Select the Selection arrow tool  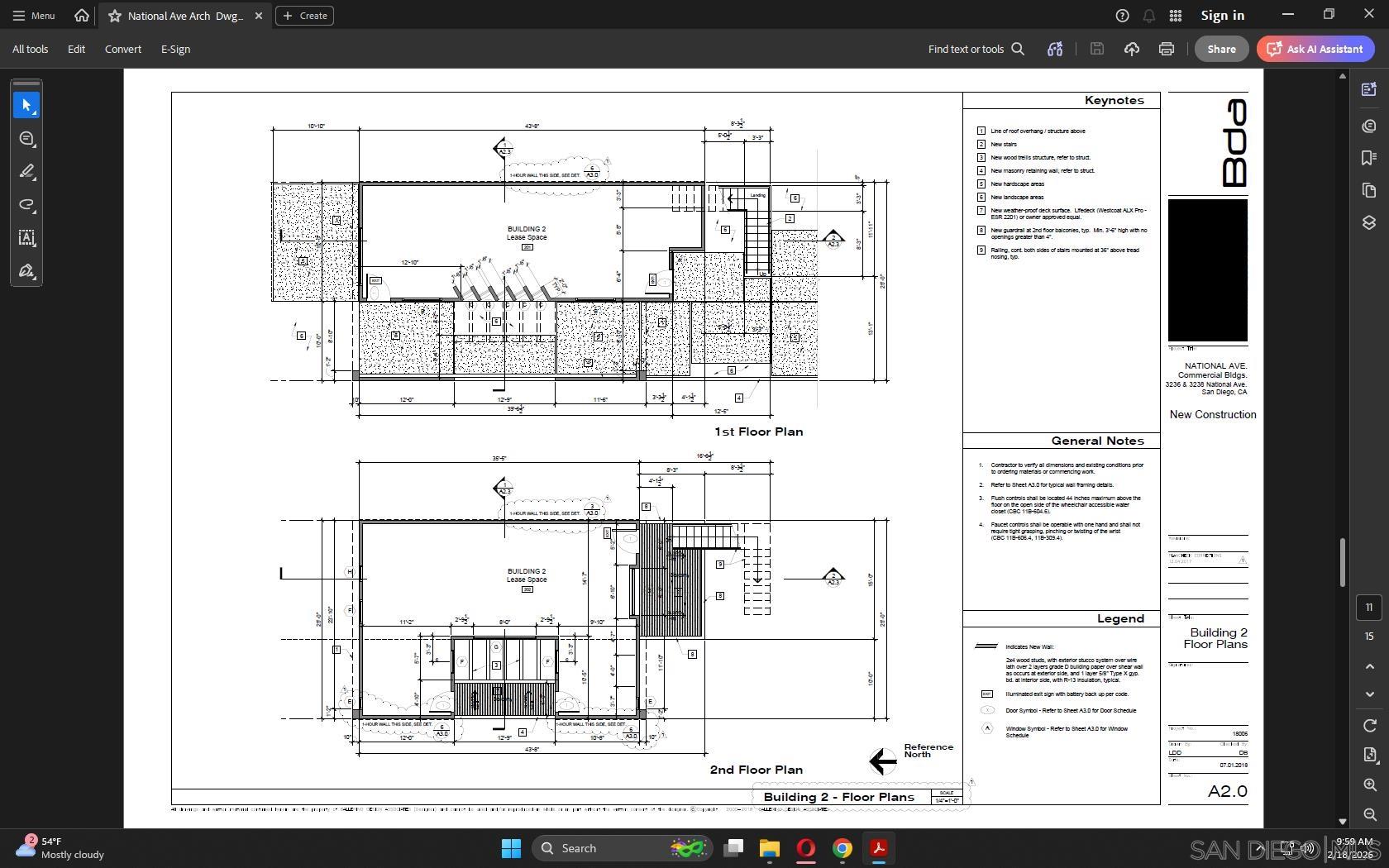point(26,104)
